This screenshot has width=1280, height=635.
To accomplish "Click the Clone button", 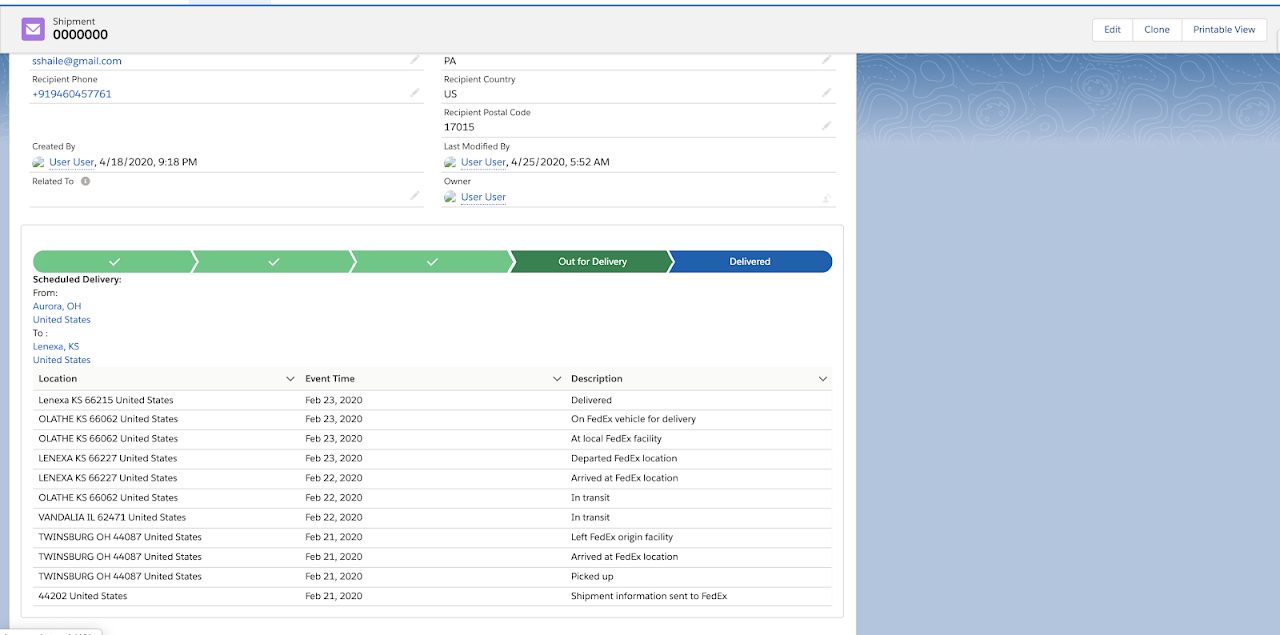I will (1156, 29).
